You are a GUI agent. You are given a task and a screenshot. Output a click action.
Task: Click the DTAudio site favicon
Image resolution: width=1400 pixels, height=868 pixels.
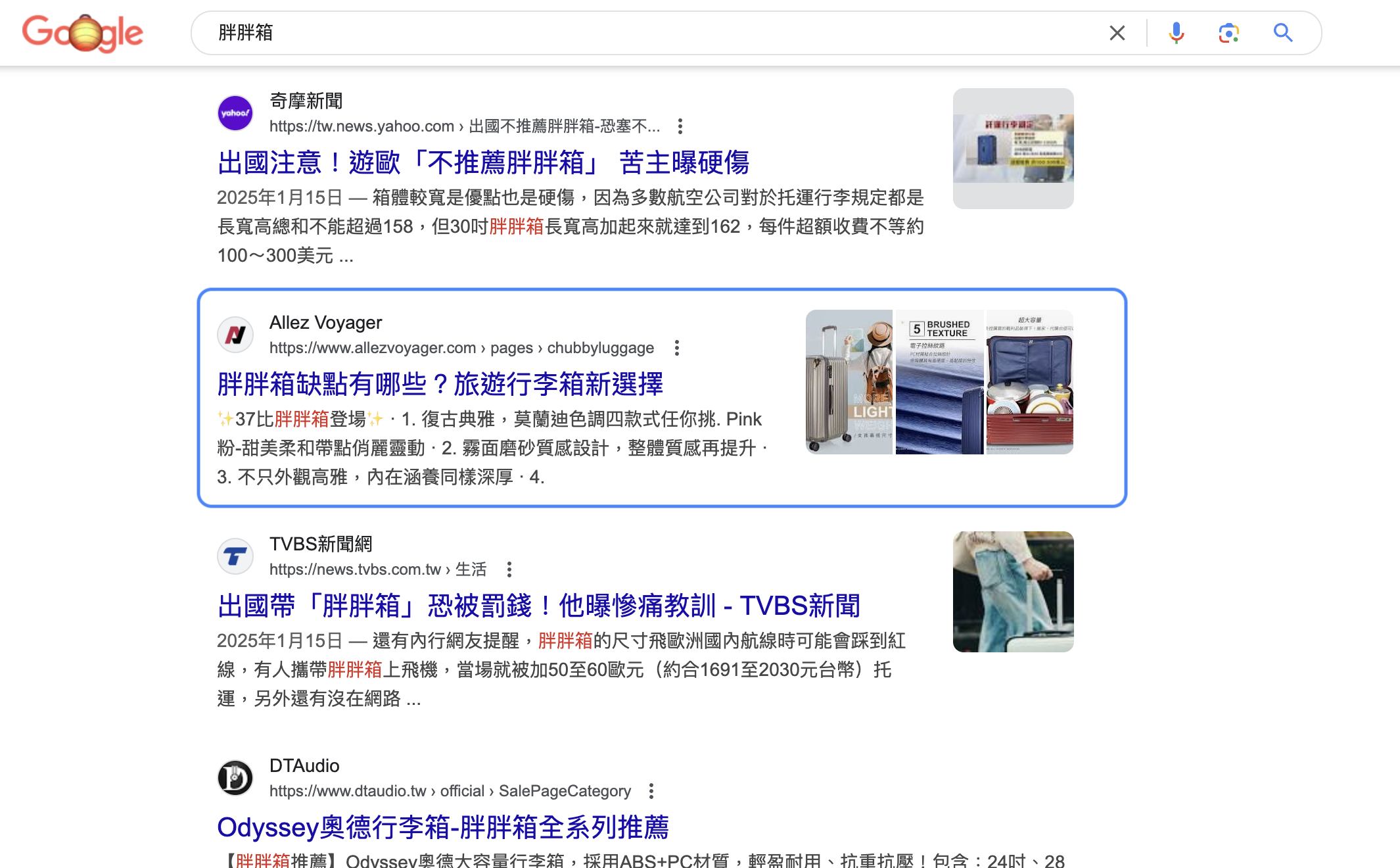pyautogui.click(x=235, y=778)
